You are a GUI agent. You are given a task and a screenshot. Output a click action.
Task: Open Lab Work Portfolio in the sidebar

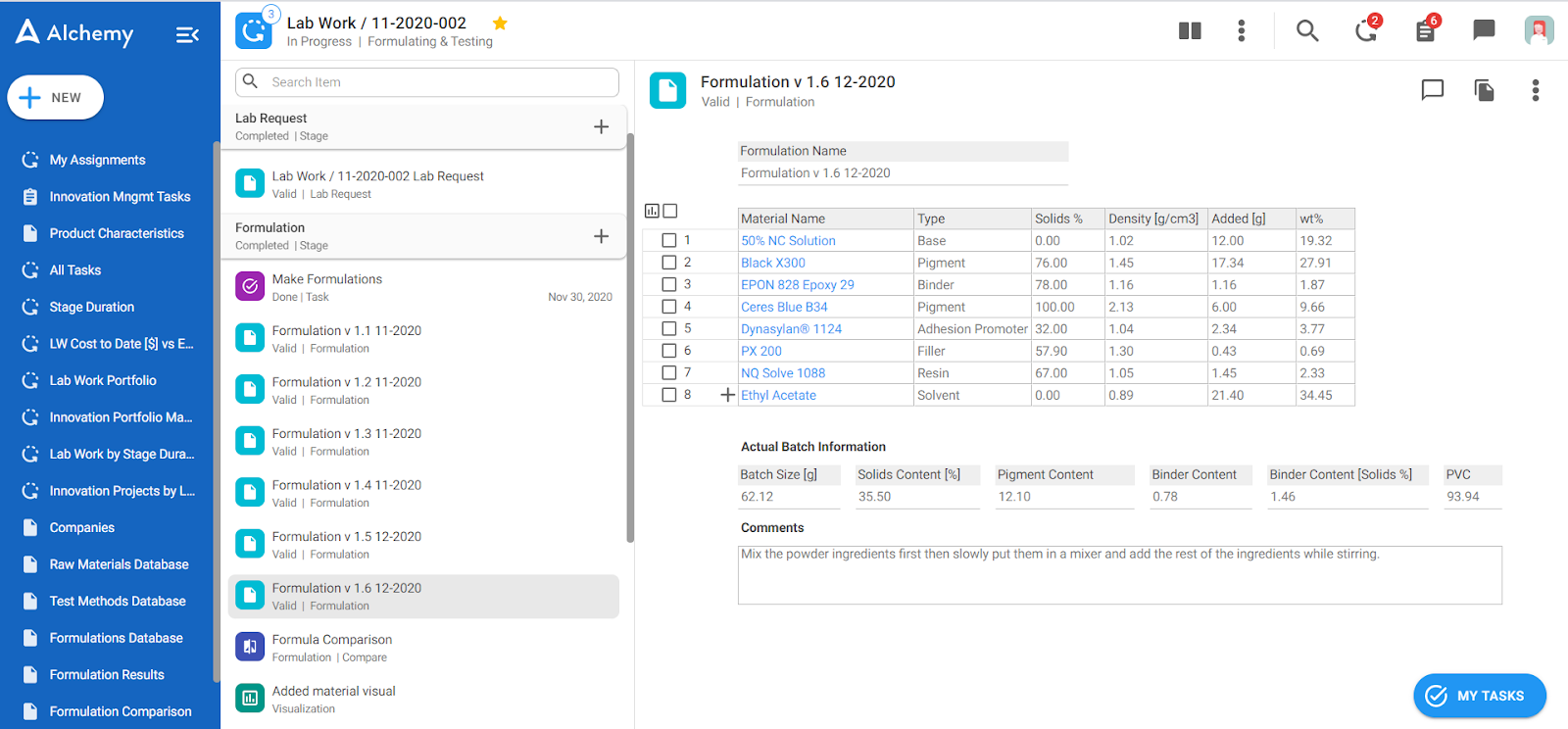point(103,380)
